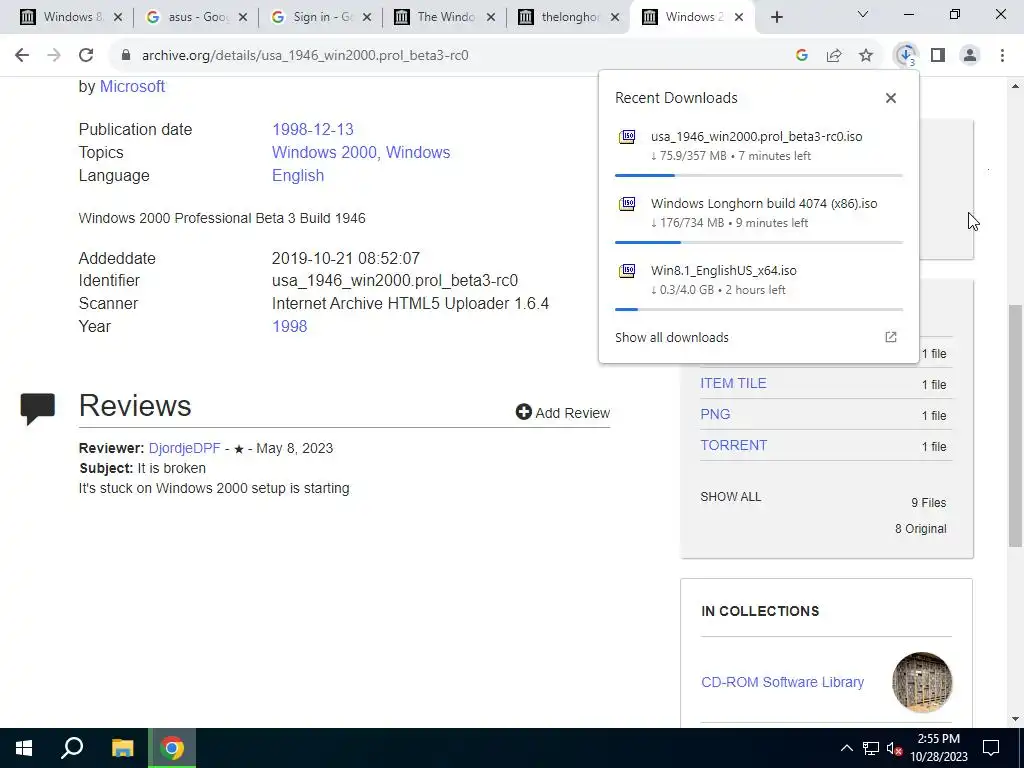Open network status tray icon
1024x768 pixels.
871,748
